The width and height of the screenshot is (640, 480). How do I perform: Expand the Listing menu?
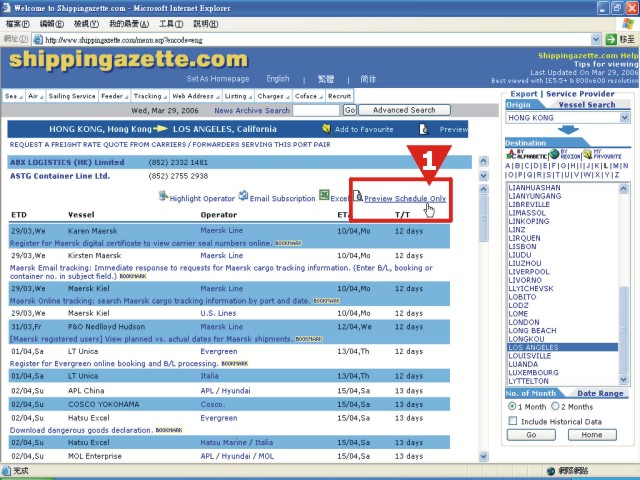239,96
